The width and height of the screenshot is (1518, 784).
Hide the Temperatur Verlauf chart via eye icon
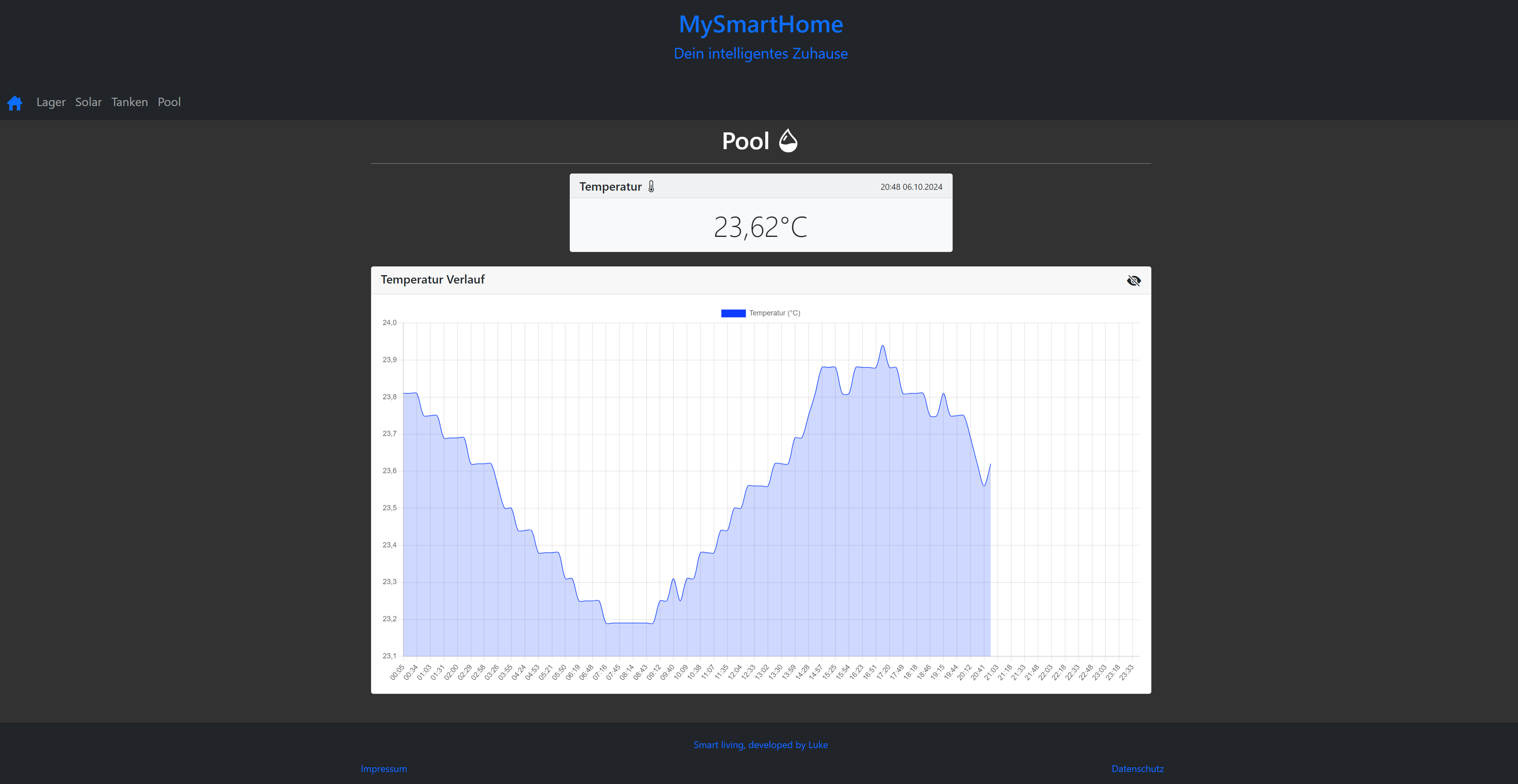coord(1133,280)
